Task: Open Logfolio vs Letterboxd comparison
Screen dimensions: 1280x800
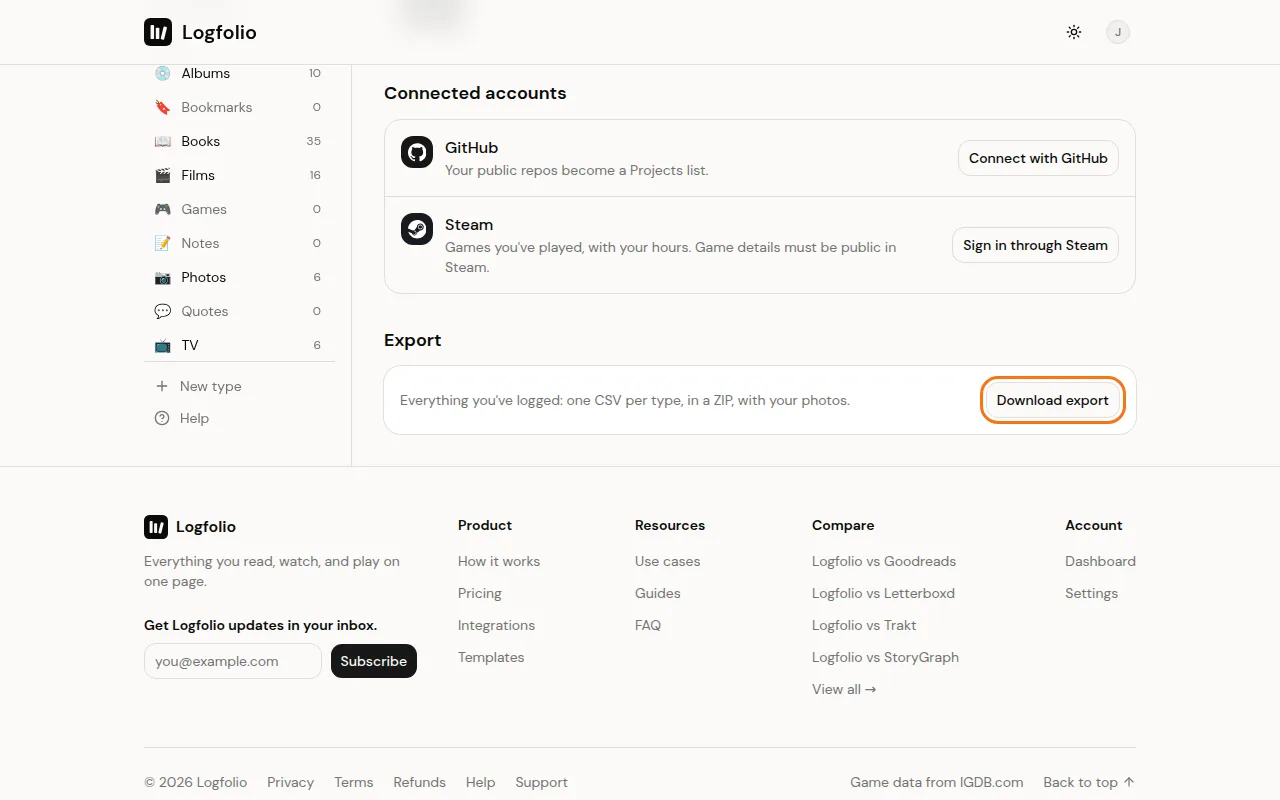Action: (883, 593)
